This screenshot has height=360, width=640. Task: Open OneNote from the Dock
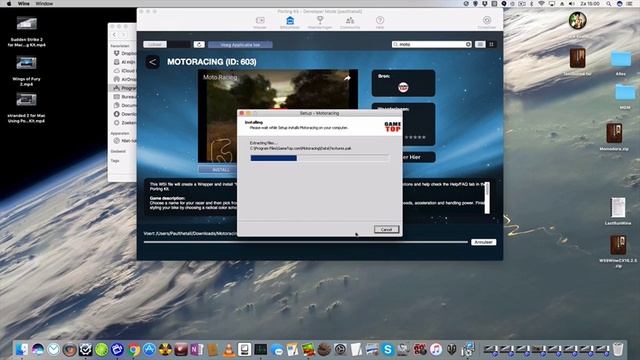[197, 349]
